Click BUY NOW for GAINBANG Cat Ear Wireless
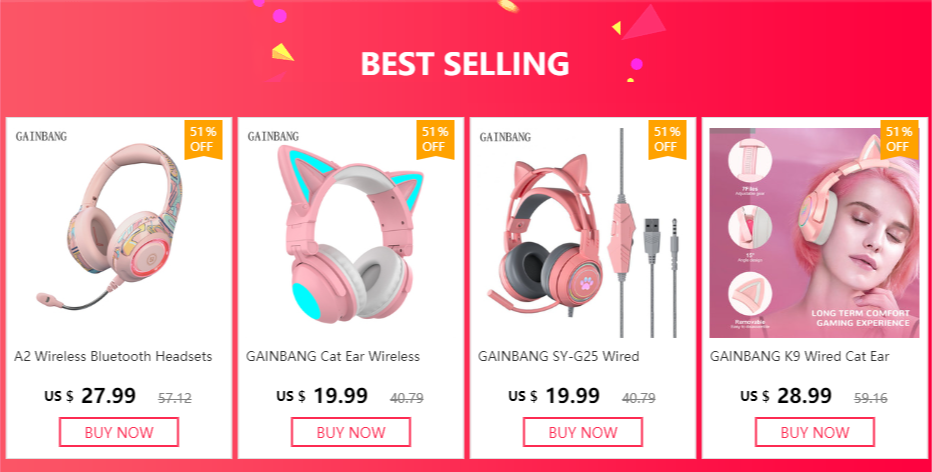This screenshot has width=932, height=472. (x=351, y=432)
